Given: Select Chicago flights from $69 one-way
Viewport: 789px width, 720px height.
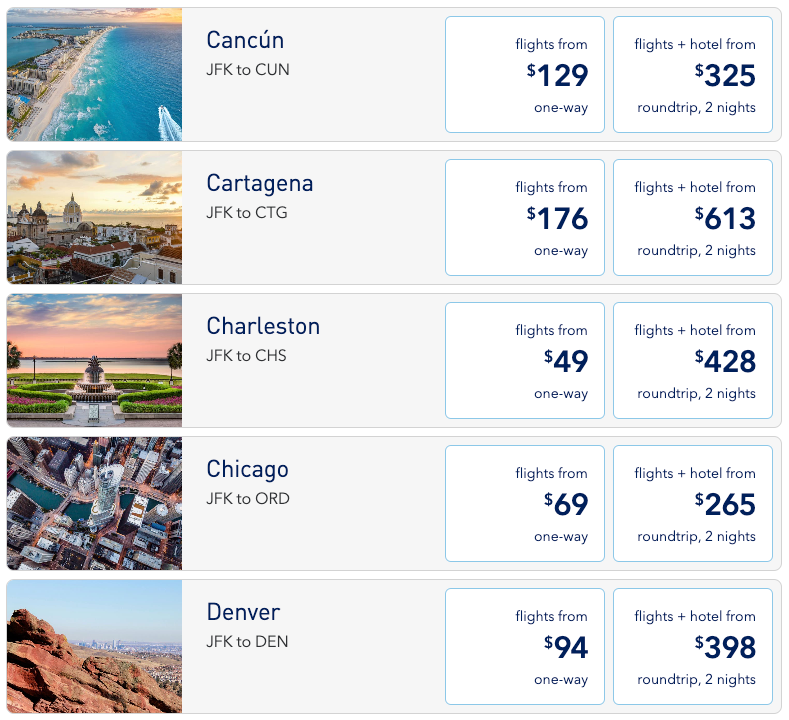Looking at the screenshot, I should click(x=525, y=503).
